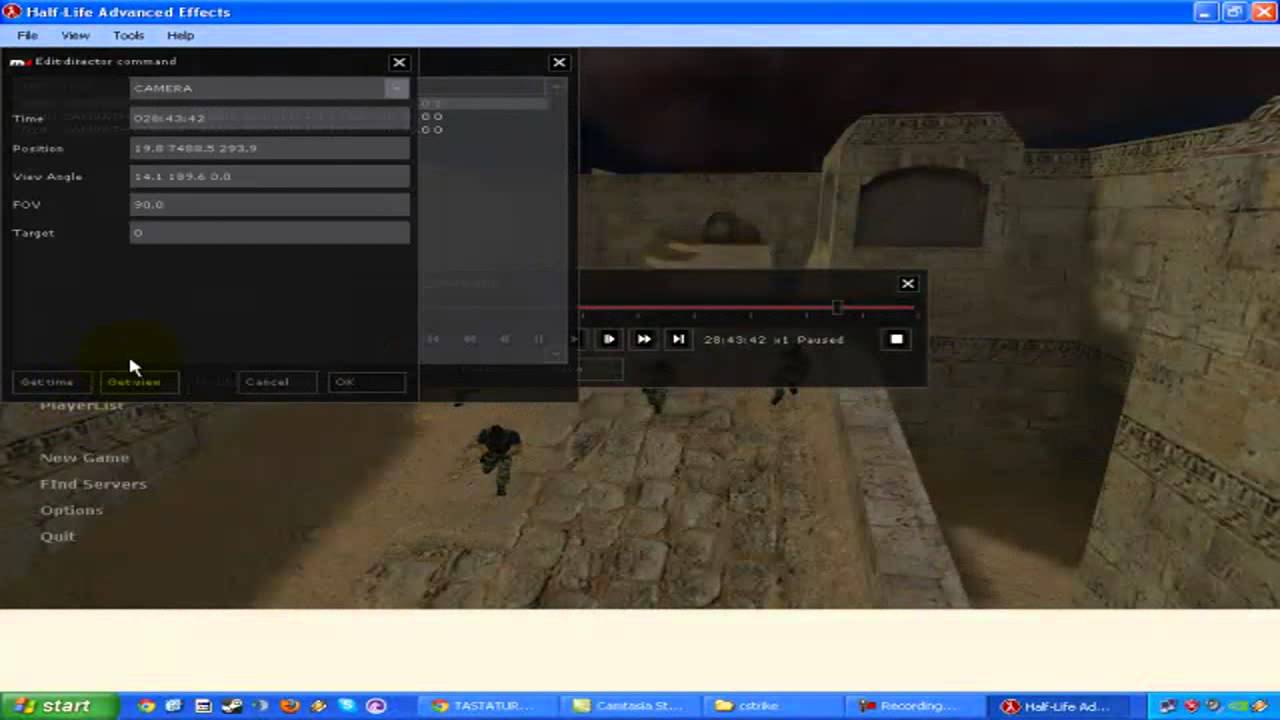The height and width of the screenshot is (720, 1280).
Task: Launch Steam from the quick launch bar
Action: [231, 706]
